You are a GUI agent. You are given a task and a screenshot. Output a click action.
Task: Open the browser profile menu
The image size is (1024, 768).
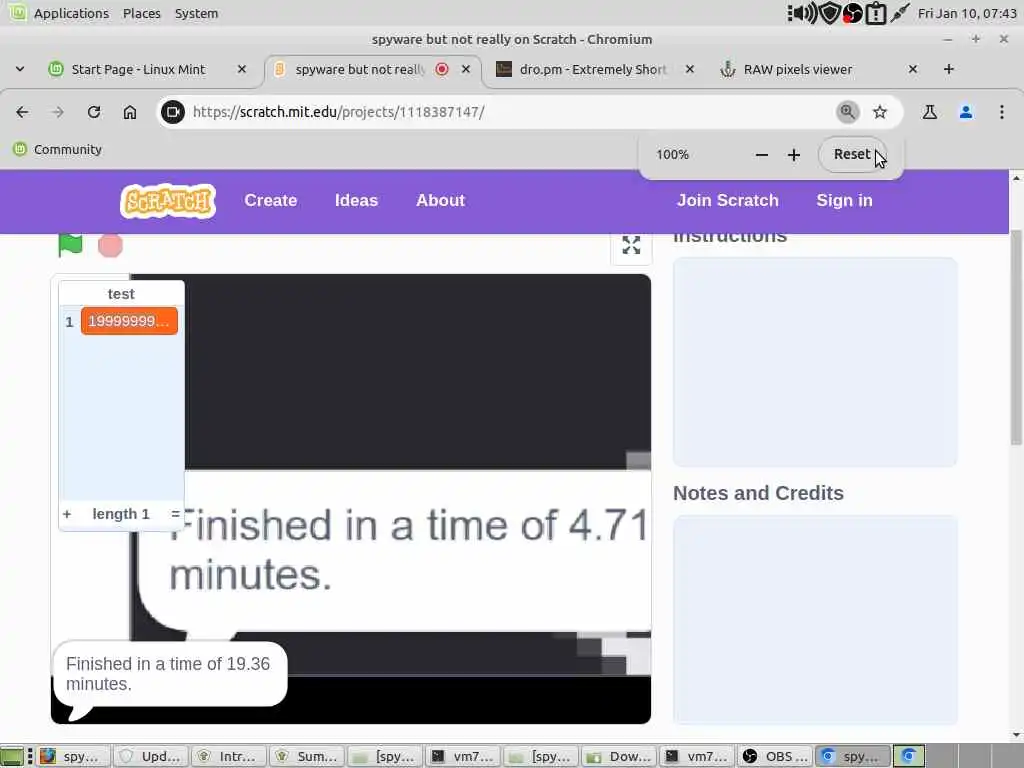(x=966, y=112)
